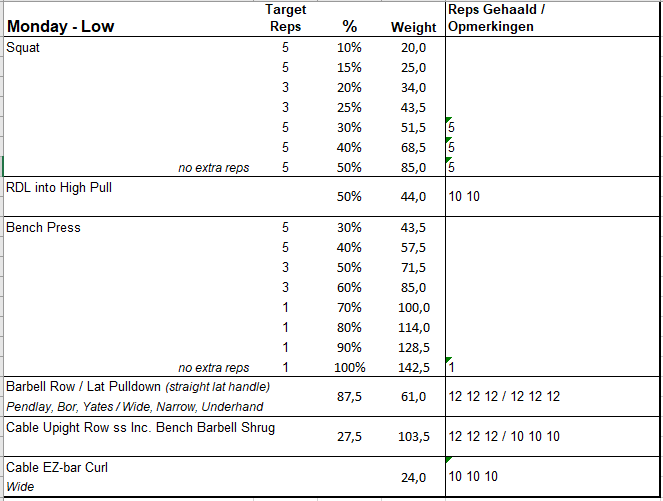This screenshot has height=501, width=663.
Task: Click the "Target Reps" column header cell
Action: pyautogui.click(x=286, y=18)
